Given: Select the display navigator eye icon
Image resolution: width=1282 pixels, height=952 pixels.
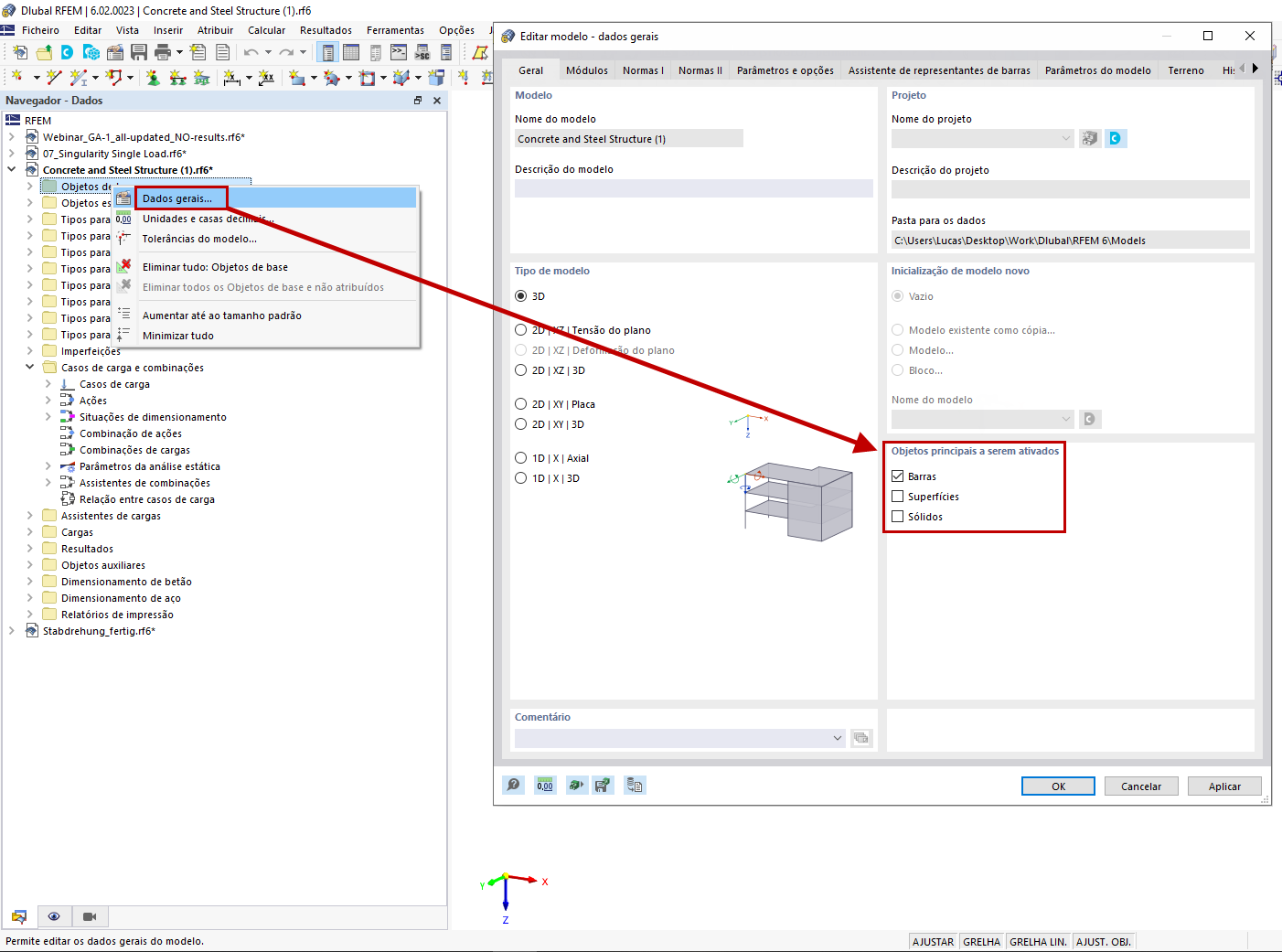Looking at the screenshot, I should (54, 916).
